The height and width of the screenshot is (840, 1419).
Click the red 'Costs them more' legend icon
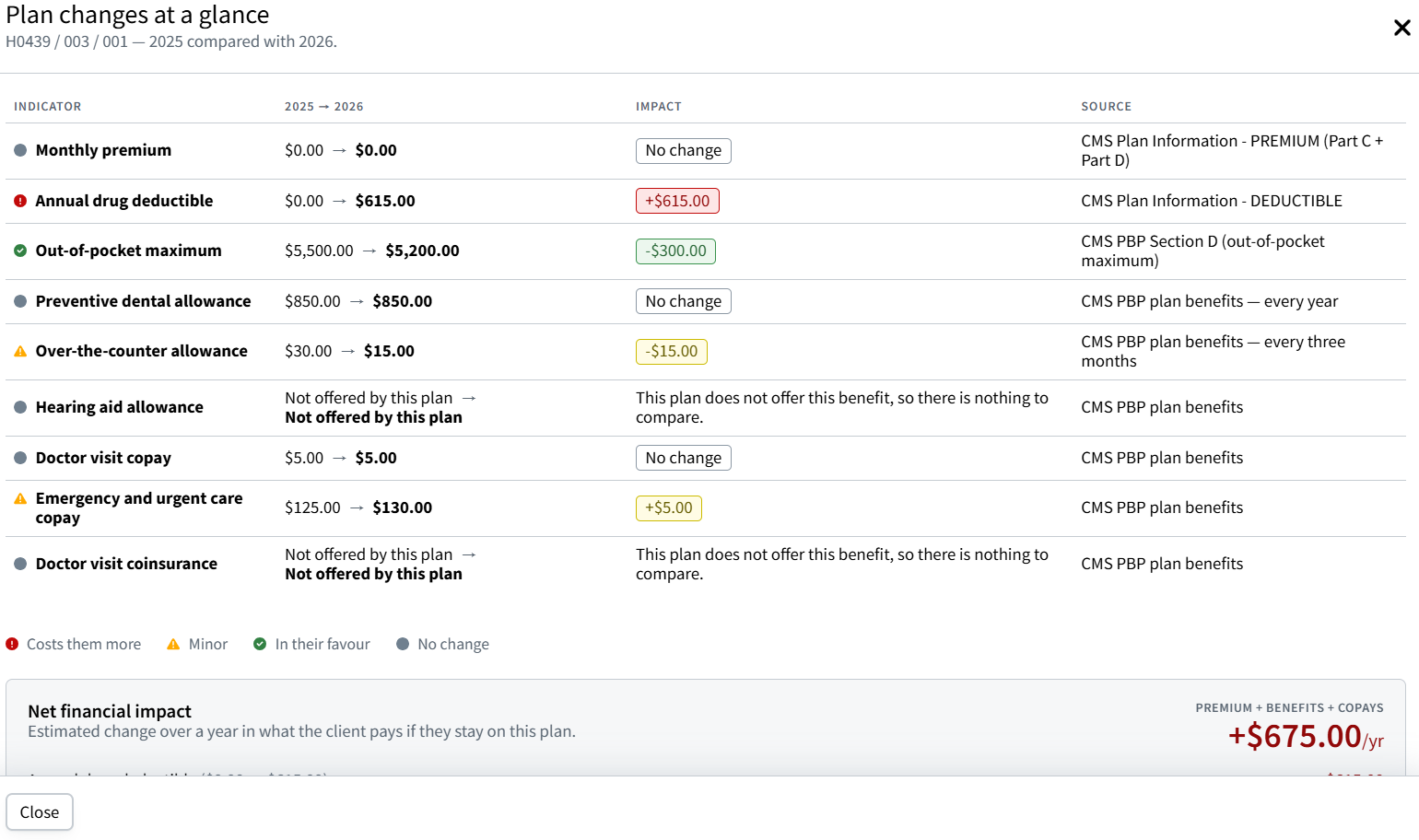(12, 644)
